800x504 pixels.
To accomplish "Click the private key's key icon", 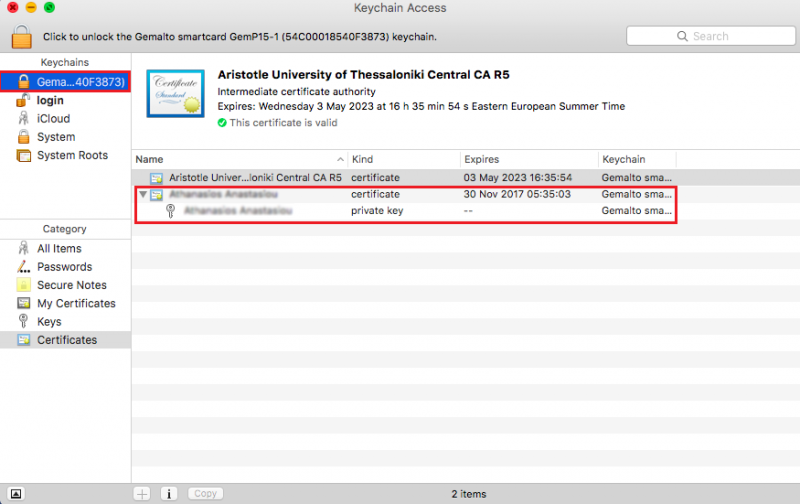I will coord(170,211).
